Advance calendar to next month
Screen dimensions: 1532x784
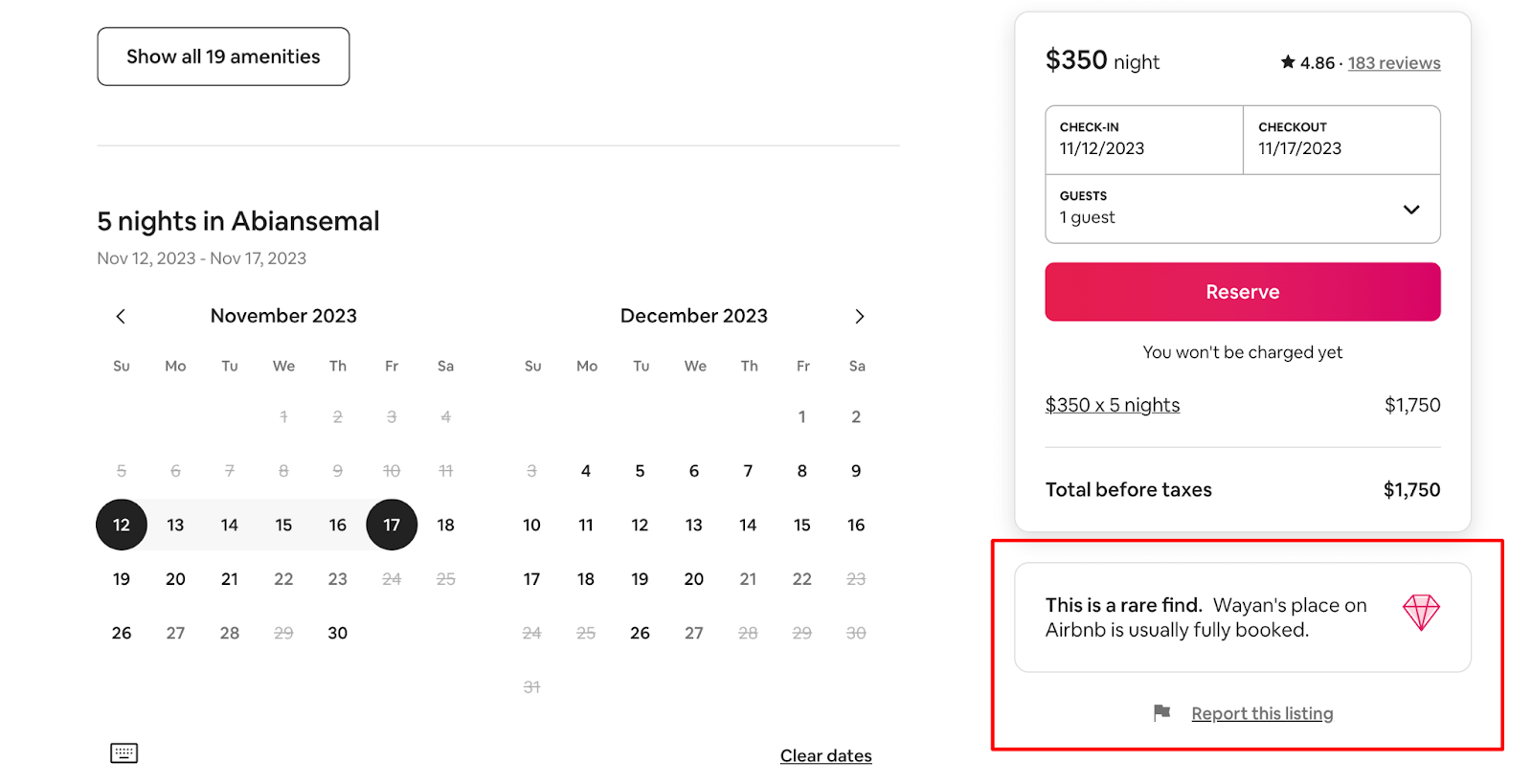[x=859, y=317]
